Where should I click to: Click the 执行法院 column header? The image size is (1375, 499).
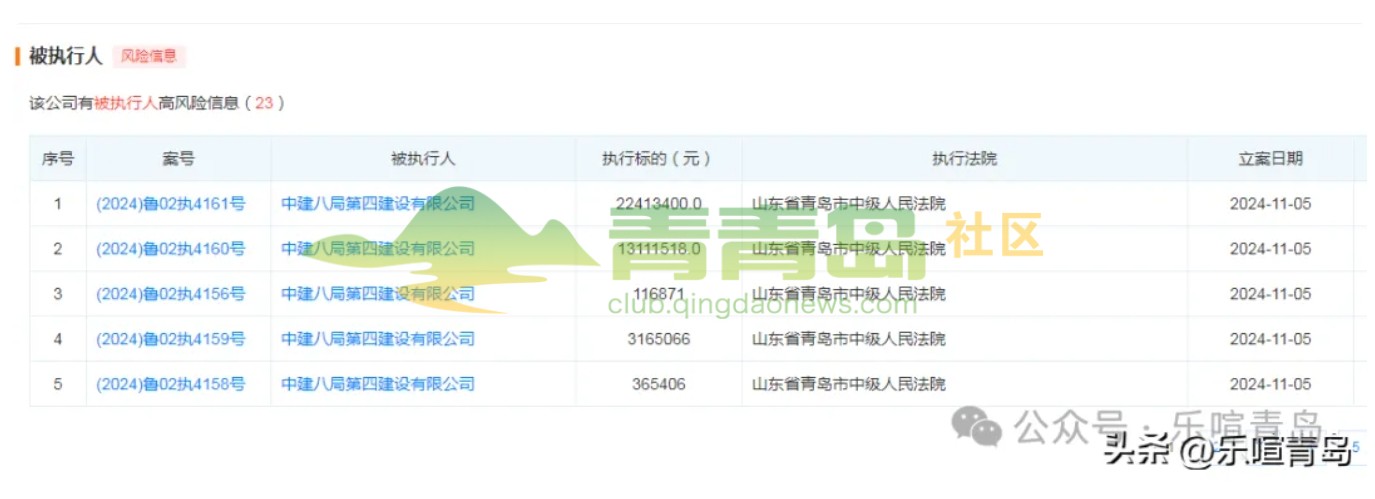(x=964, y=159)
